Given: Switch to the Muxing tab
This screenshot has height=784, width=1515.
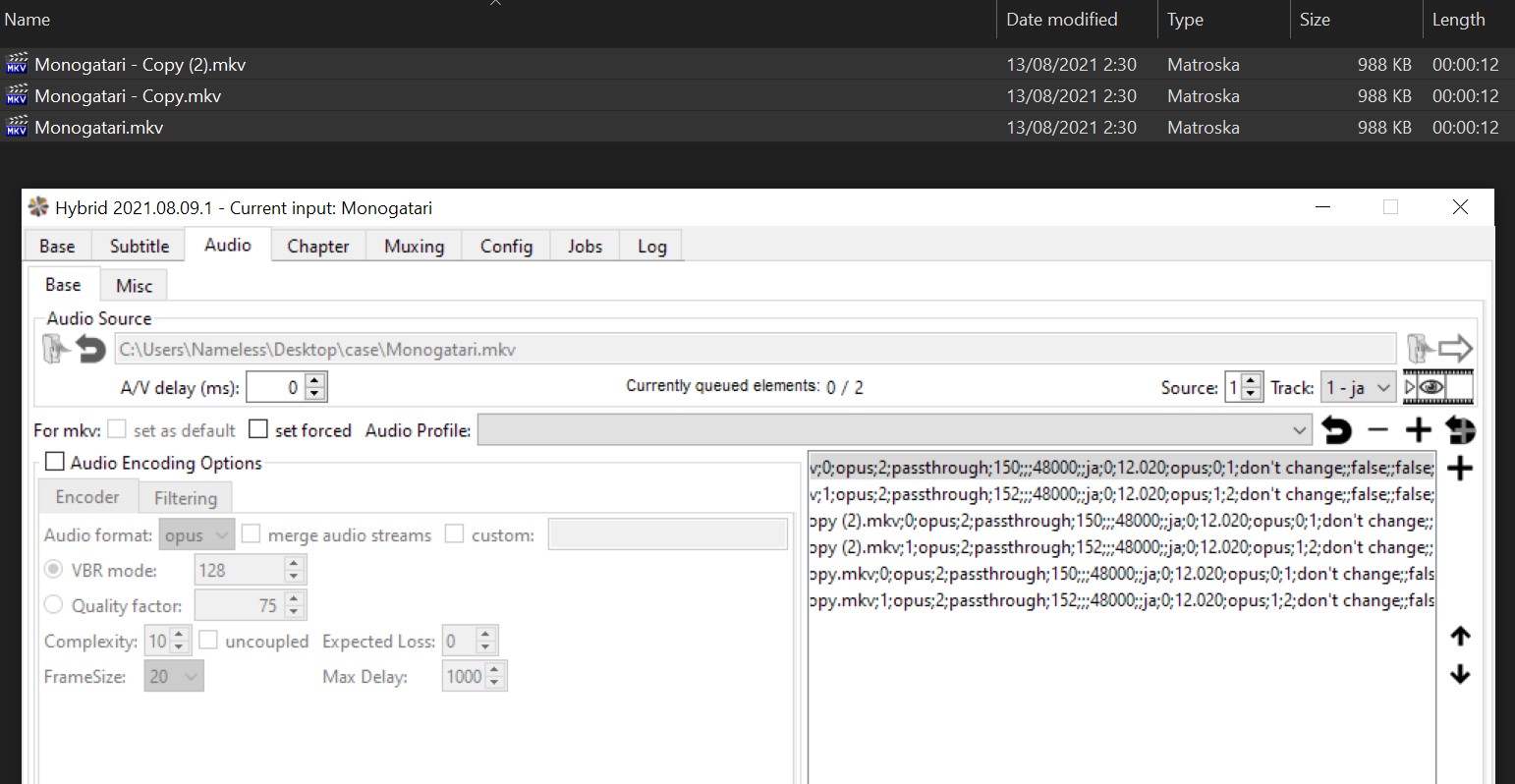Looking at the screenshot, I should (x=414, y=246).
